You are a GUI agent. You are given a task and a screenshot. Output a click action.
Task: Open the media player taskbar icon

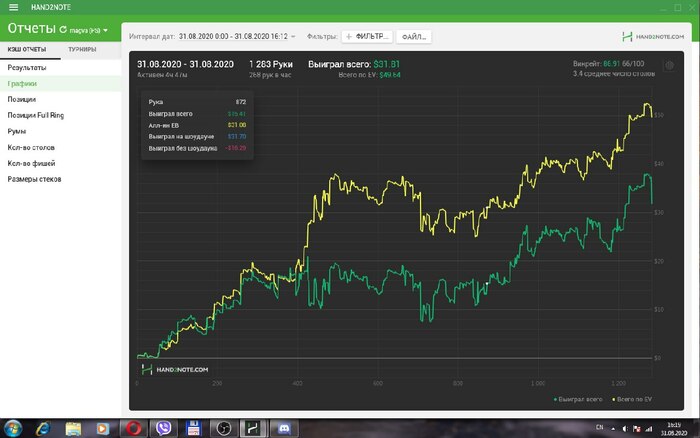pyautogui.click(x=102, y=429)
